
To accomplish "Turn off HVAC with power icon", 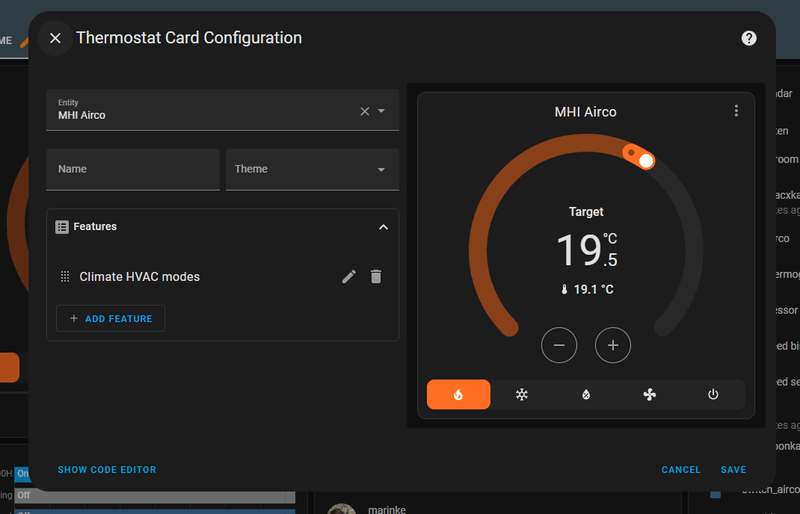I will pyautogui.click(x=713, y=395).
